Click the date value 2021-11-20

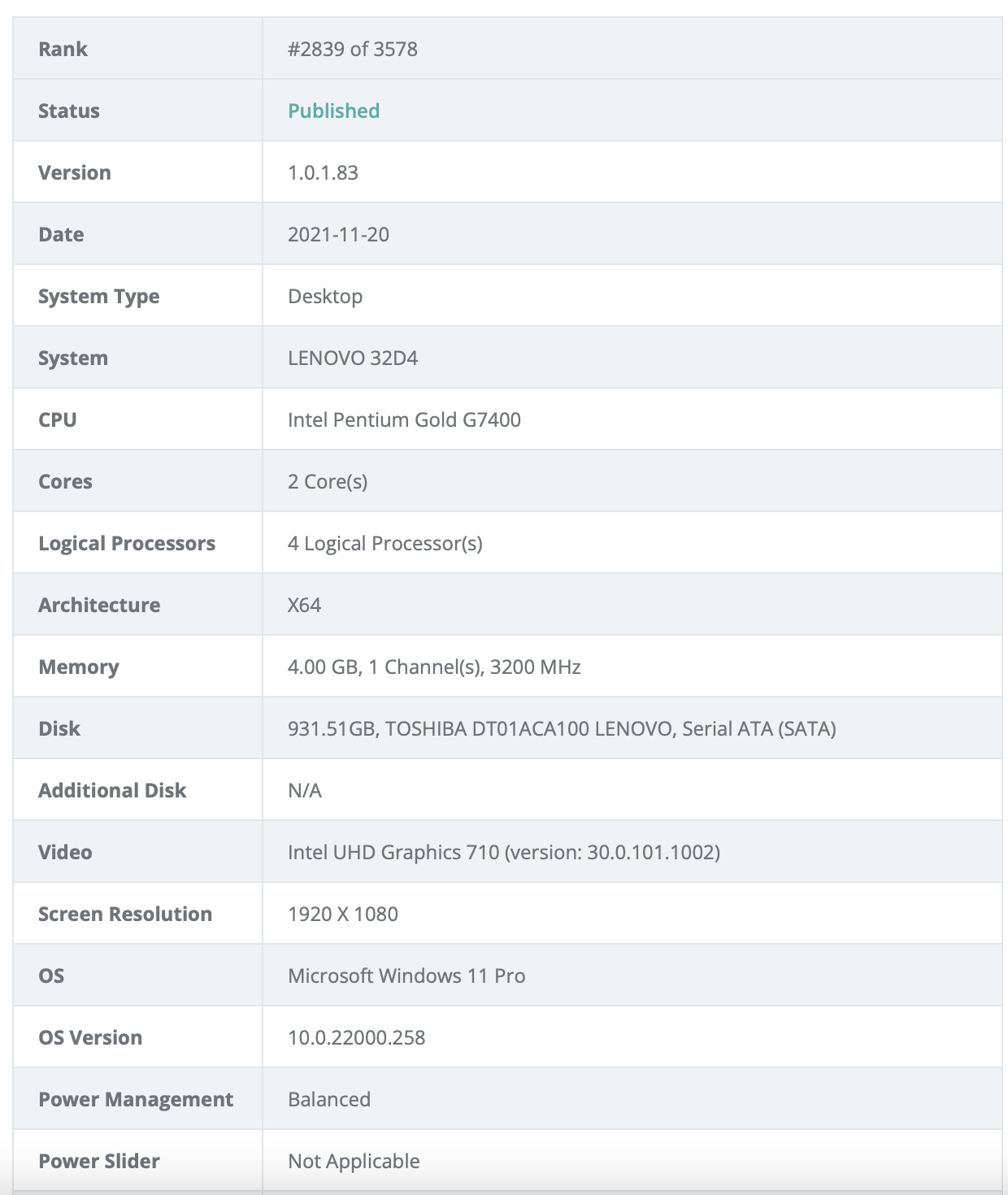pyautogui.click(x=338, y=234)
